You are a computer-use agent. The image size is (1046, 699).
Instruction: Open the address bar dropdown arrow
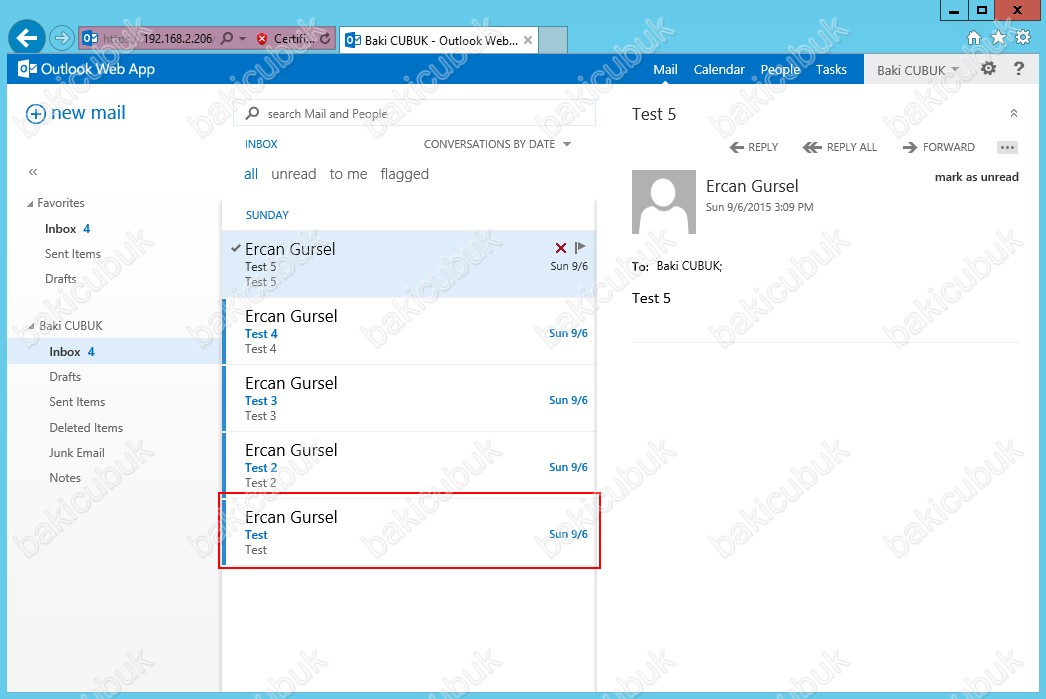(242, 39)
